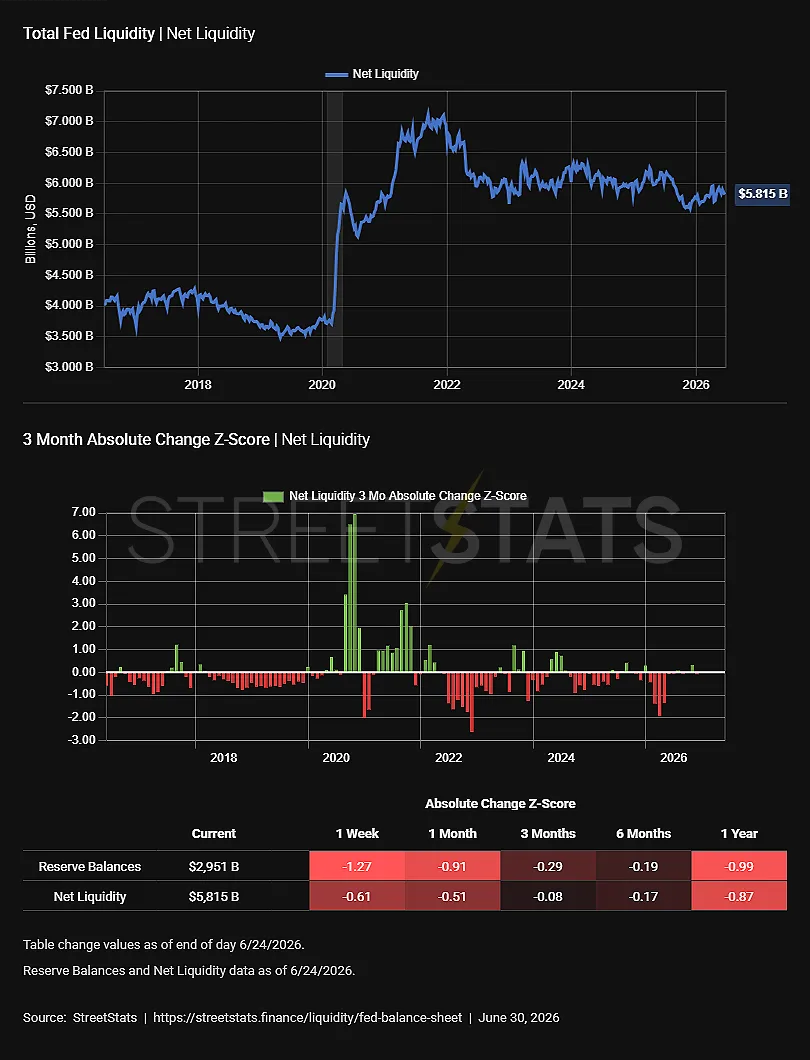Toggle the green Z-Score legend swatch

click(273, 496)
